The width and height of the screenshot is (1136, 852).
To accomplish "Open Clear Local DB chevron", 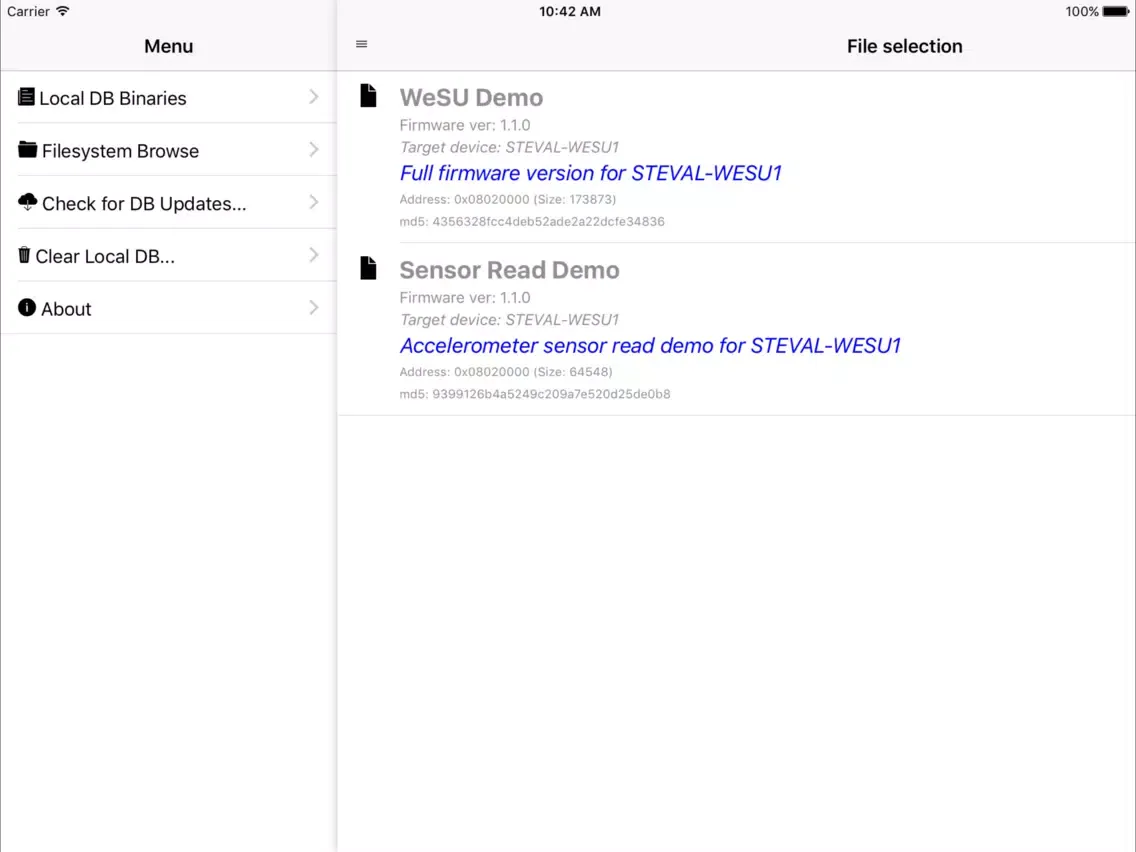I will (314, 255).
